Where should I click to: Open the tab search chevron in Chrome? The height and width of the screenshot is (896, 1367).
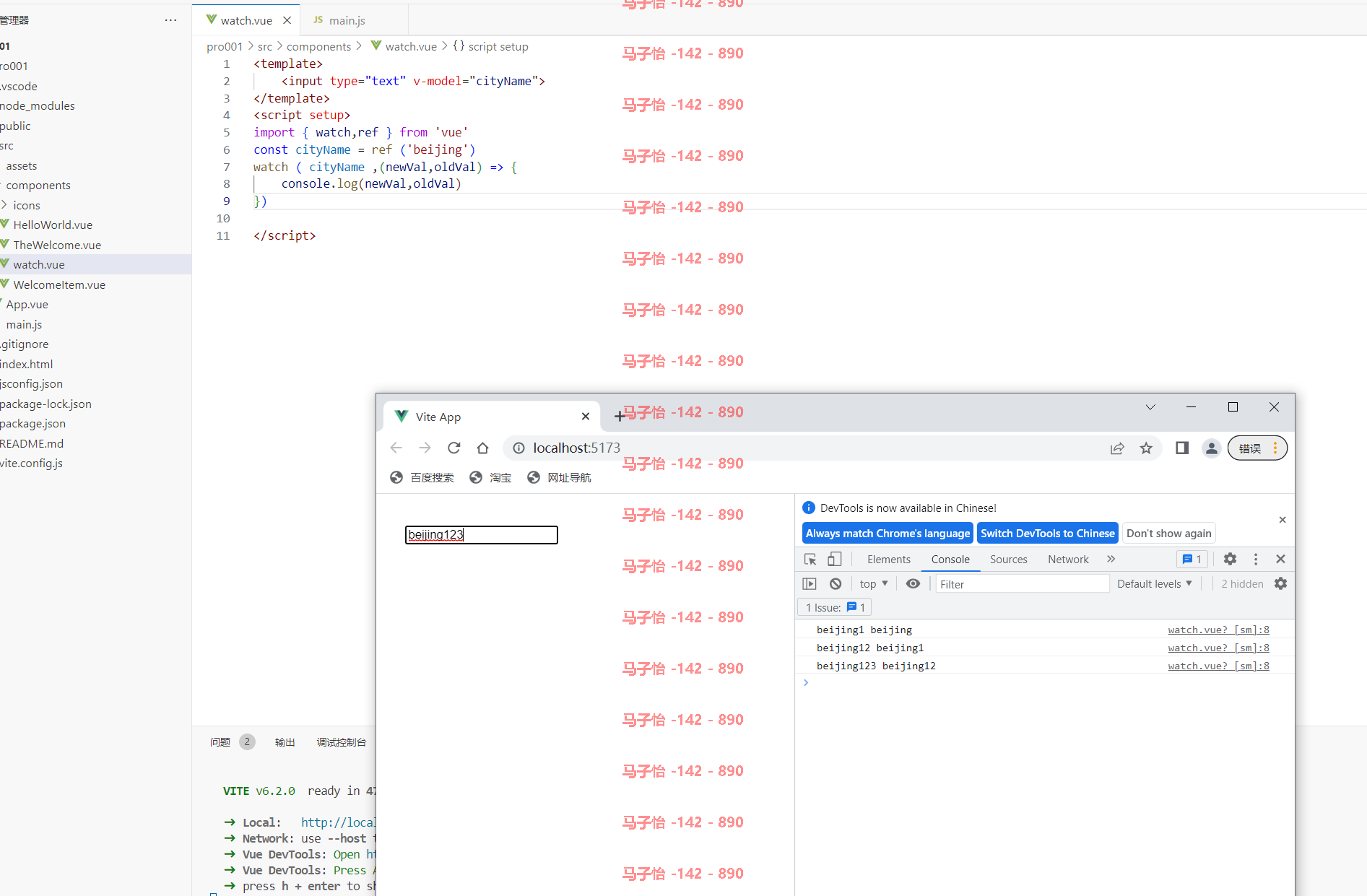click(x=1150, y=407)
